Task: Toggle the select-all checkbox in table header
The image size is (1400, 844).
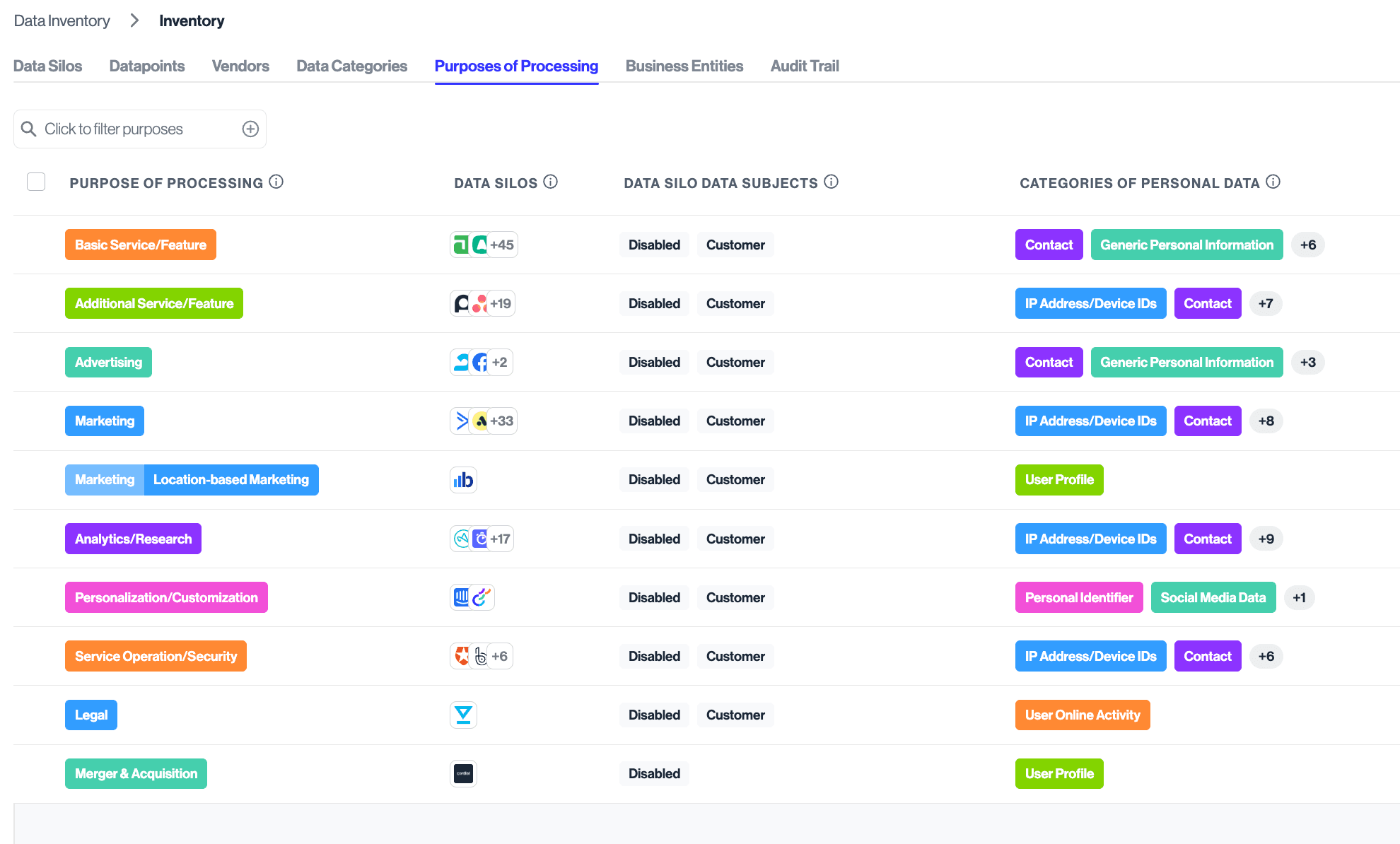Action: pos(36,182)
